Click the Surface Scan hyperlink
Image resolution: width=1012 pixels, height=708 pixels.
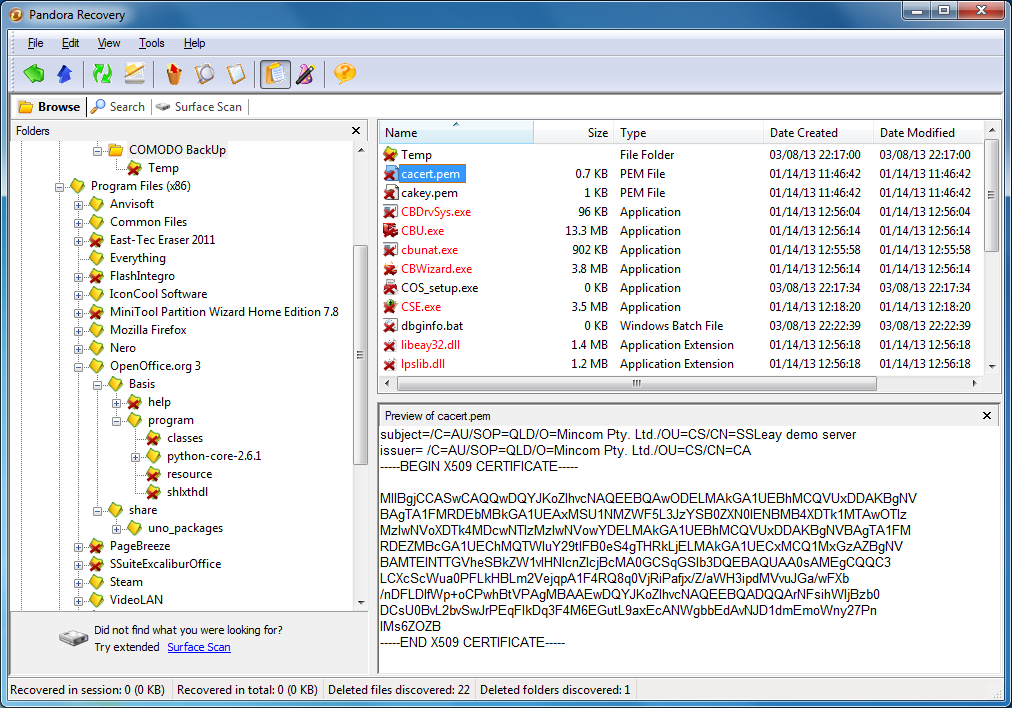(198, 647)
